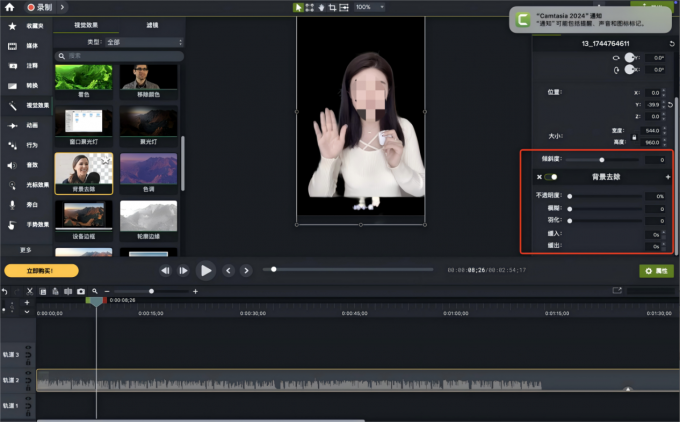Screen dimensions: 680x422
Task: Open the 媒体 media bin
Action: (x=27, y=46)
